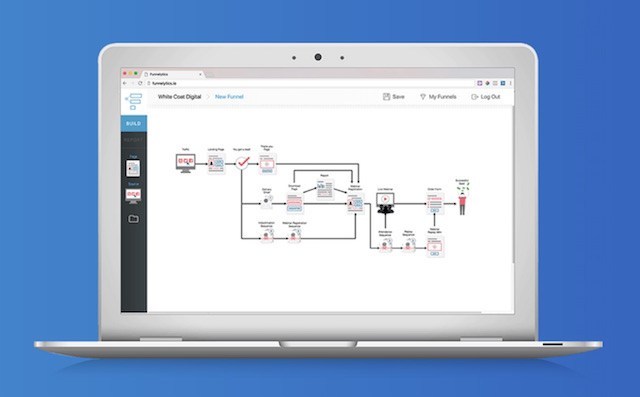Click the Funnelytics logo icon
Image resolution: width=640 pixels, height=397 pixels.
134,101
